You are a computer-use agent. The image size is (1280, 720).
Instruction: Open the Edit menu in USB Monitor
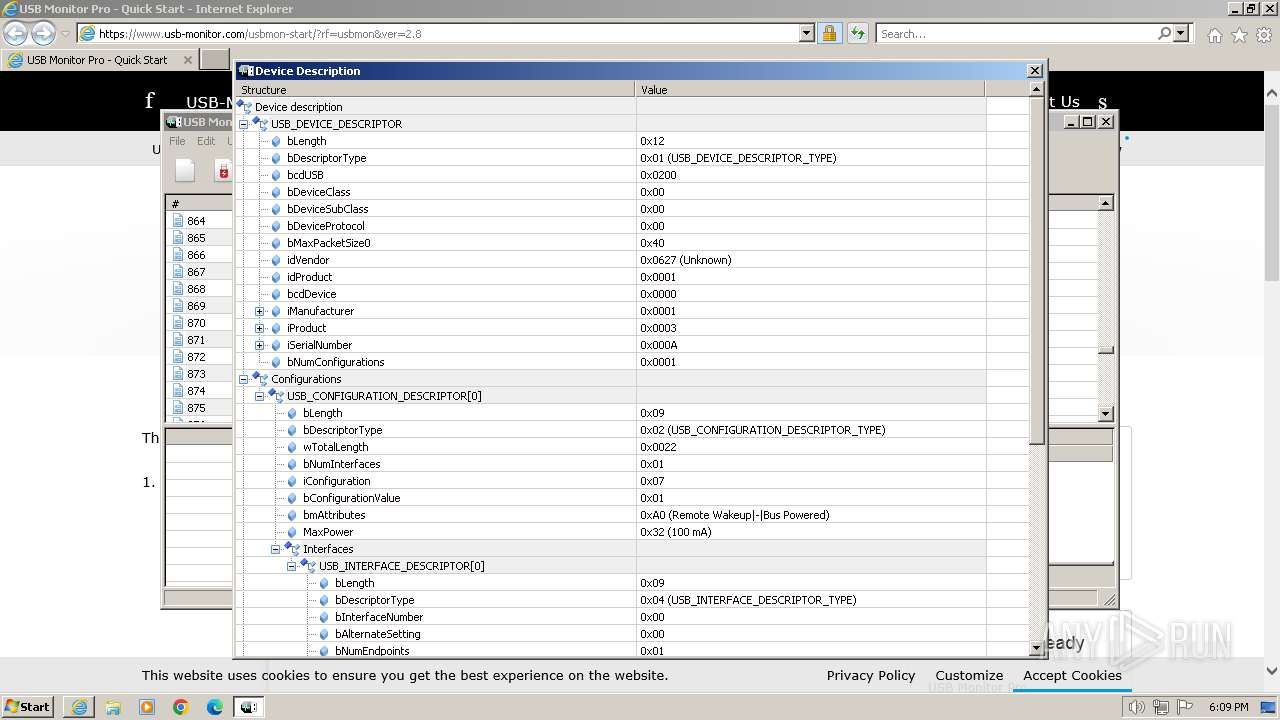point(206,141)
